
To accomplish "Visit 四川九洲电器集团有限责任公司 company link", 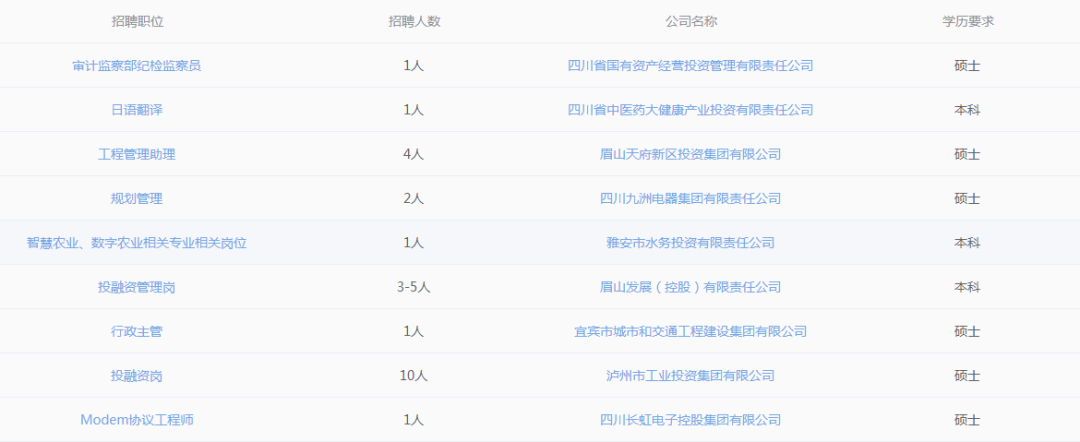I will (x=691, y=199).
